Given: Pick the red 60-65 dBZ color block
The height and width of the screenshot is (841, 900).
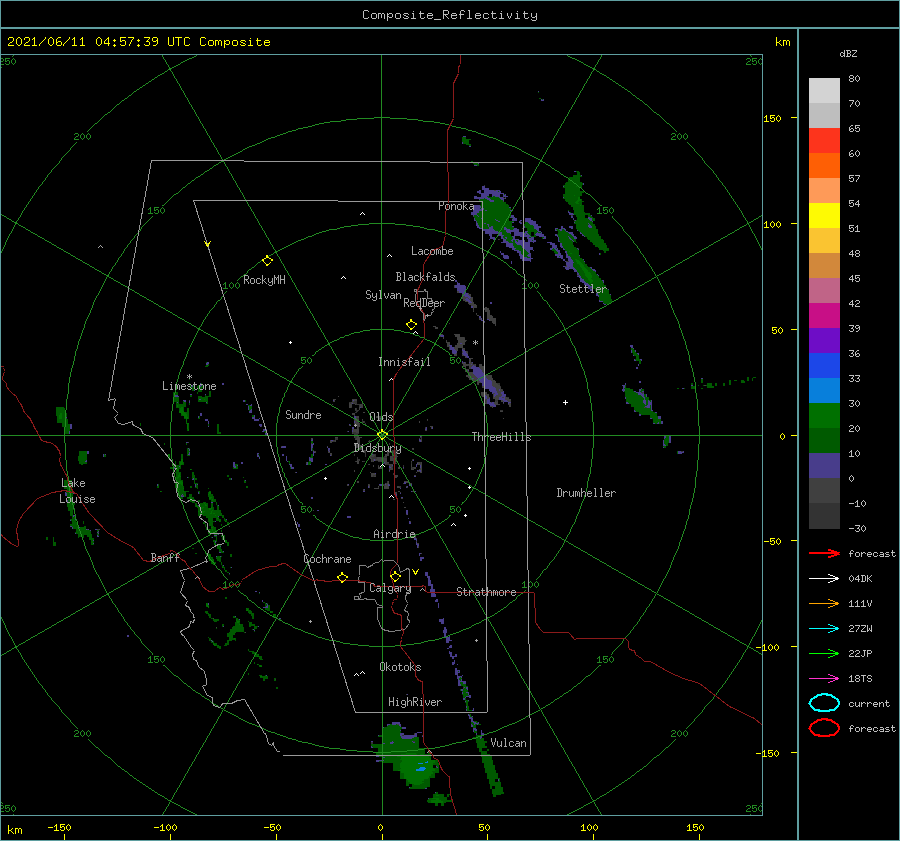Looking at the screenshot, I should tap(824, 141).
